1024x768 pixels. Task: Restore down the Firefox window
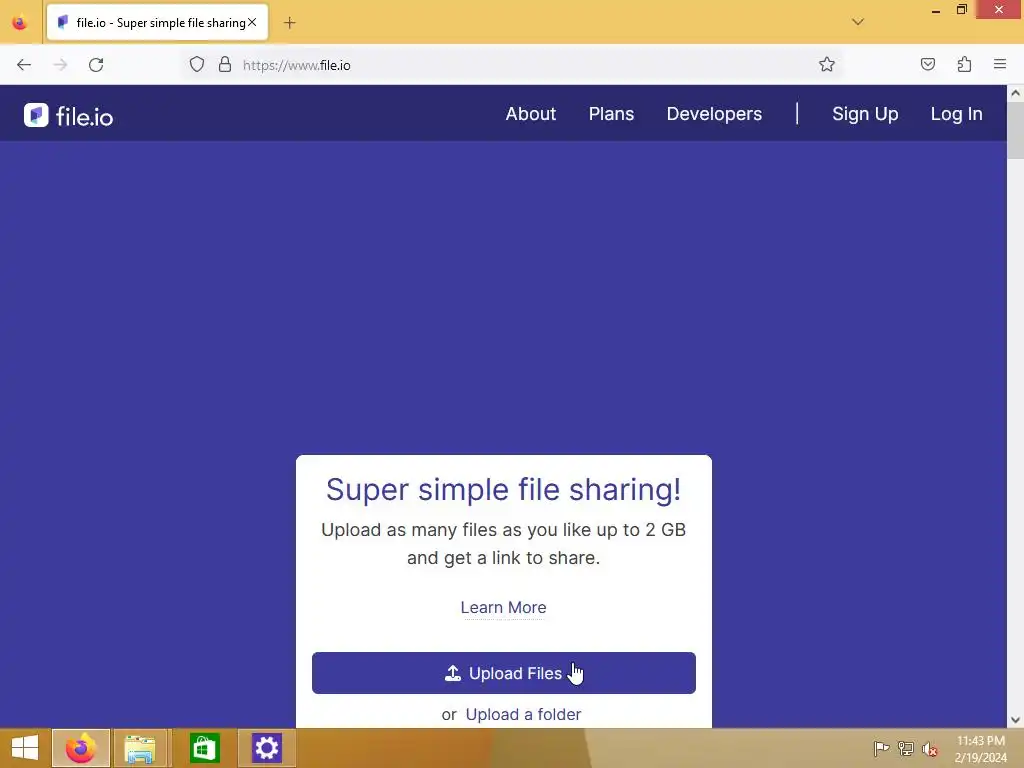[x=961, y=10]
